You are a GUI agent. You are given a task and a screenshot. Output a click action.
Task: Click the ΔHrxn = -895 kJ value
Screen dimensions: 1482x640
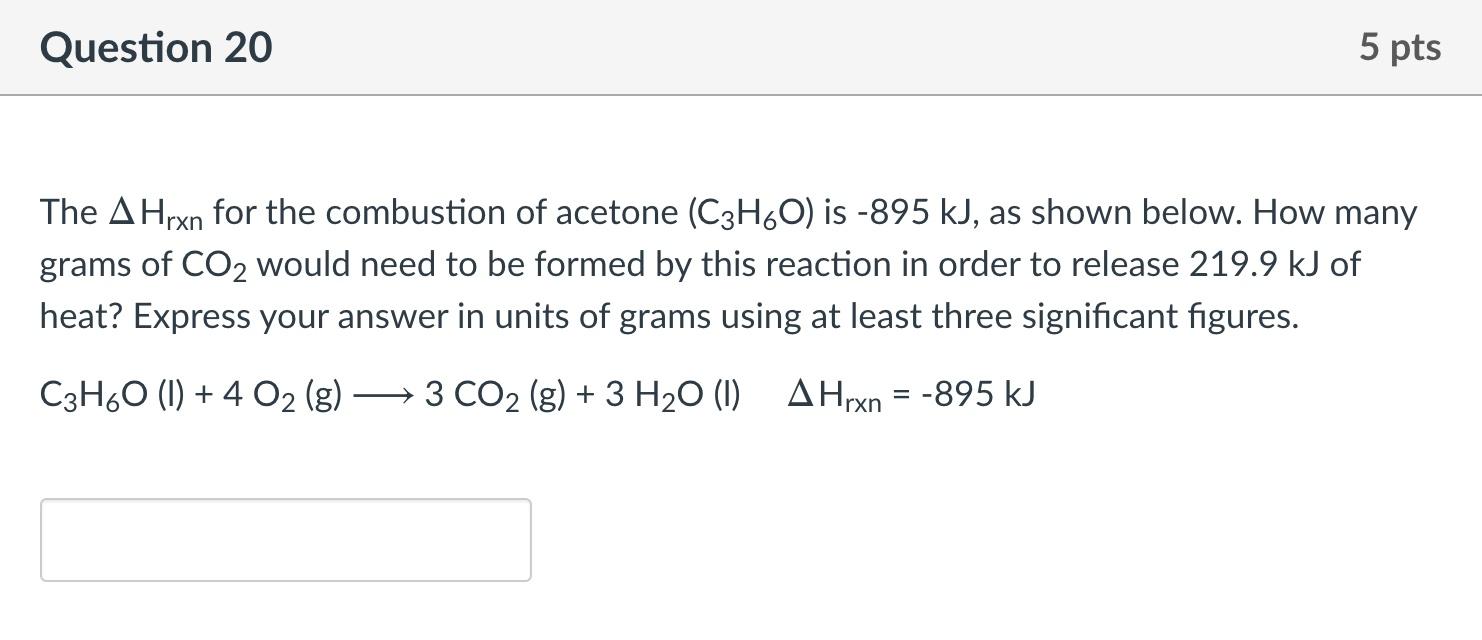(910, 393)
